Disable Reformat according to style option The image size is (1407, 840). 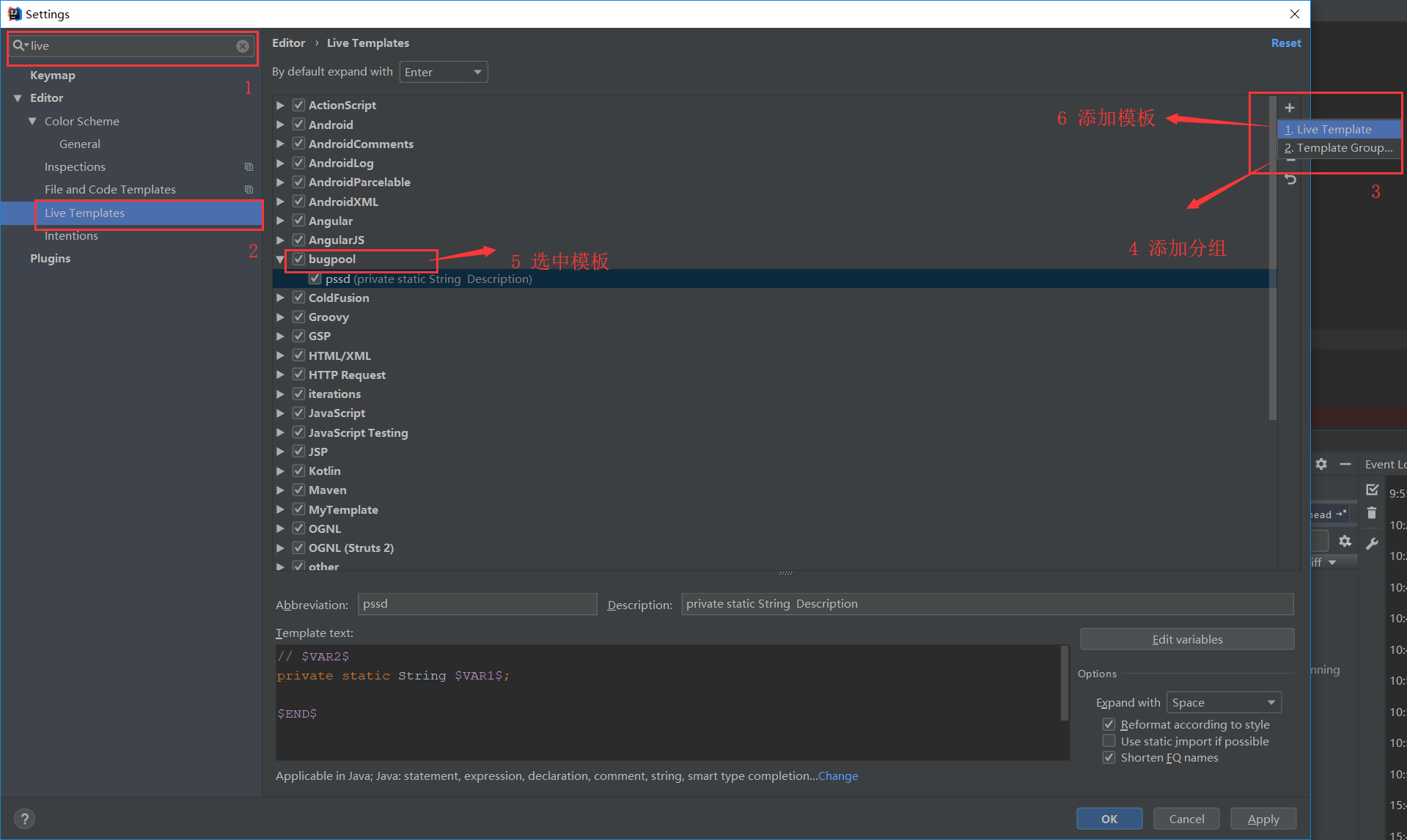pyautogui.click(x=1109, y=724)
